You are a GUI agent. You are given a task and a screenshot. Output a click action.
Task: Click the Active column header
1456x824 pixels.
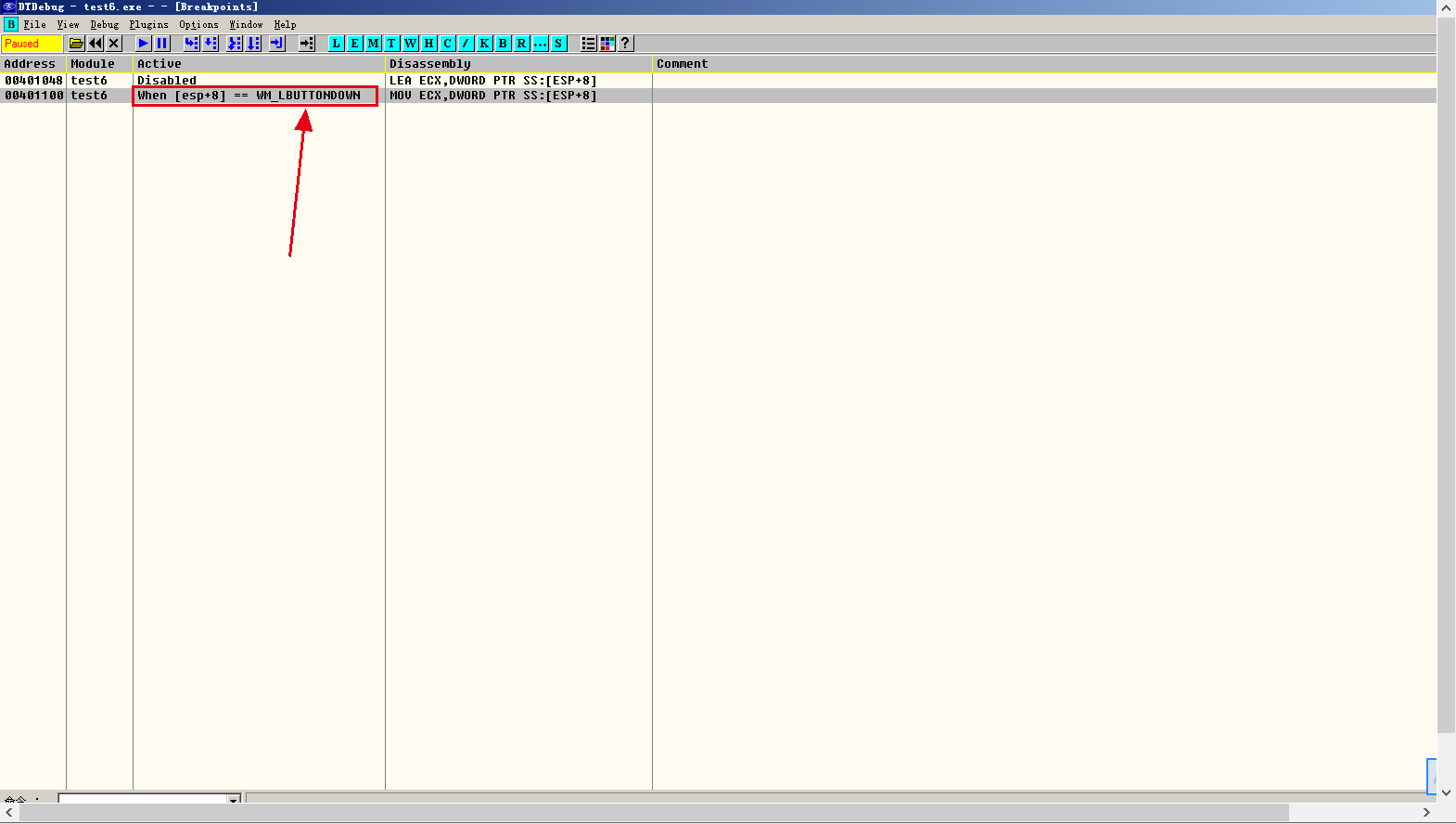coord(259,64)
